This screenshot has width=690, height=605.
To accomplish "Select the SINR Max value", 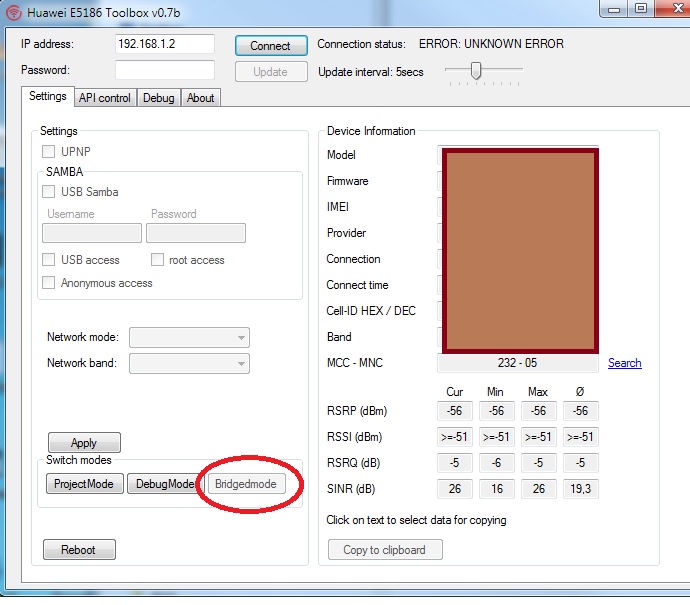I will [539, 489].
